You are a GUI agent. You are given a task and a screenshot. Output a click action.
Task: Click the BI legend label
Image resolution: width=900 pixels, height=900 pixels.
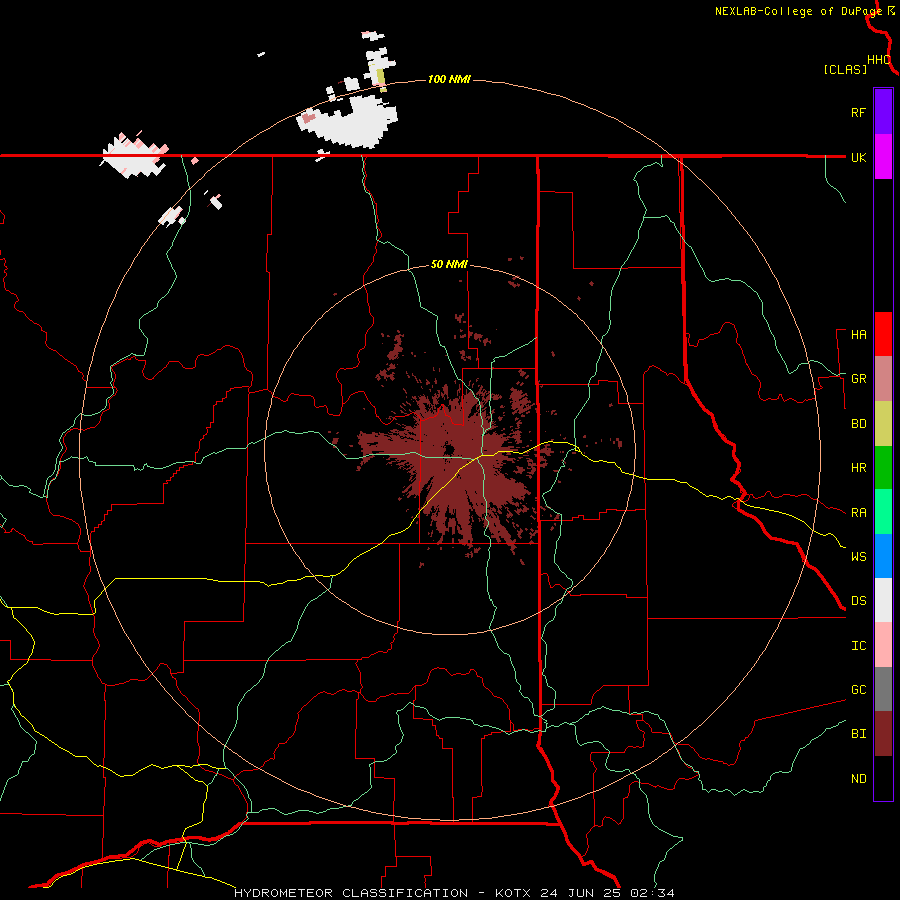pyautogui.click(x=859, y=734)
